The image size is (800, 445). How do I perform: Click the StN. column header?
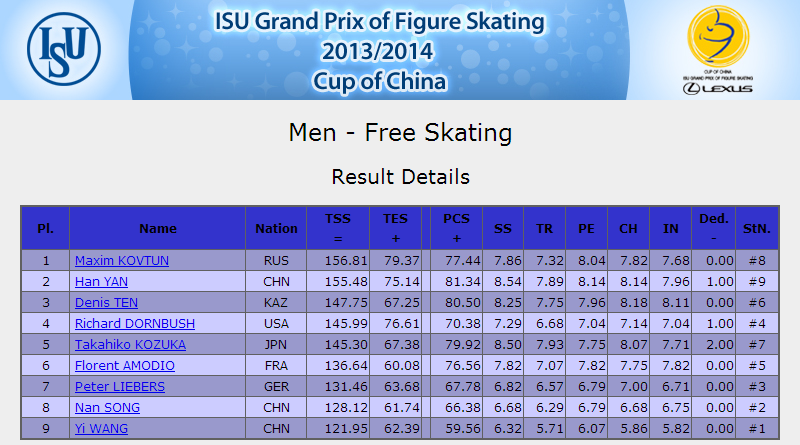[x=757, y=228]
